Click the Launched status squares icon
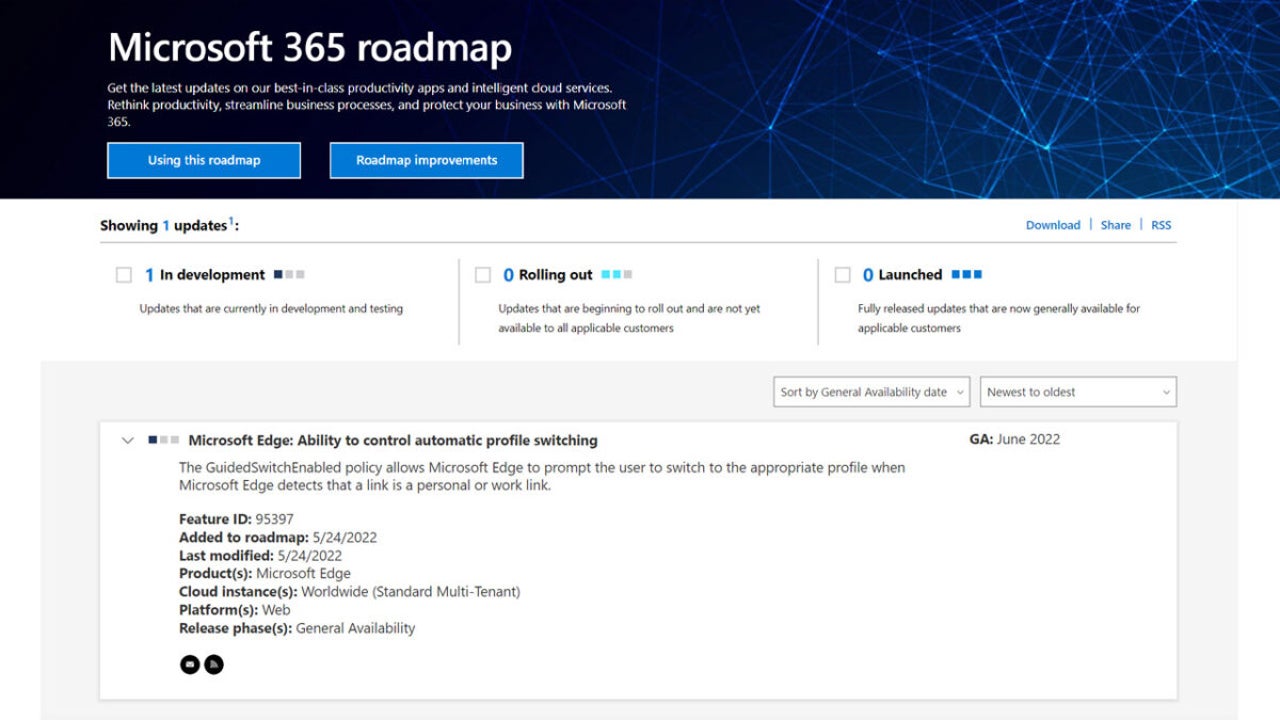The width and height of the screenshot is (1280, 720). coord(966,274)
